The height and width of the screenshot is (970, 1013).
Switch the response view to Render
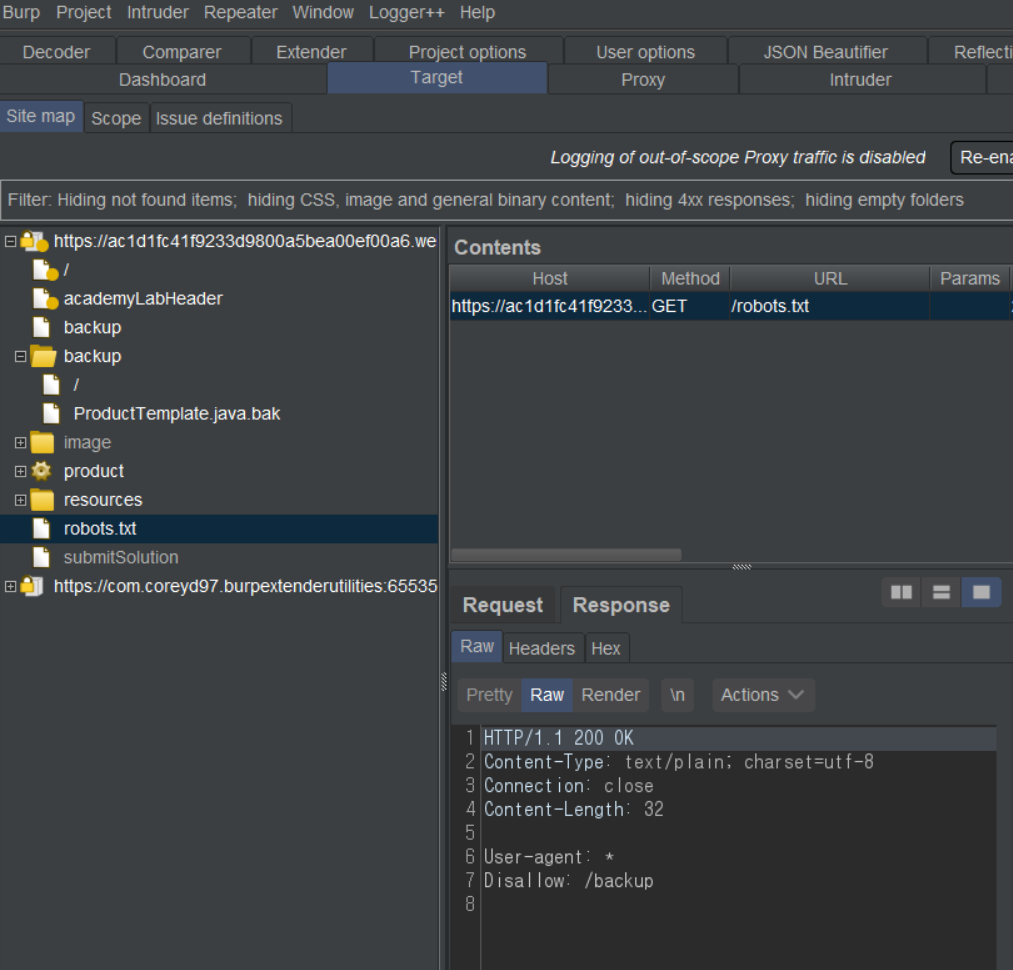[x=610, y=695]
